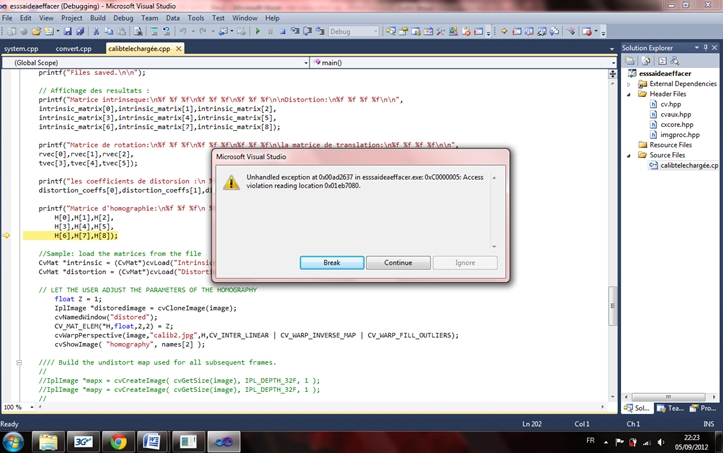
Task: Click the Break All pause icon
Action: pyautogui.click(x=270, y=31)
